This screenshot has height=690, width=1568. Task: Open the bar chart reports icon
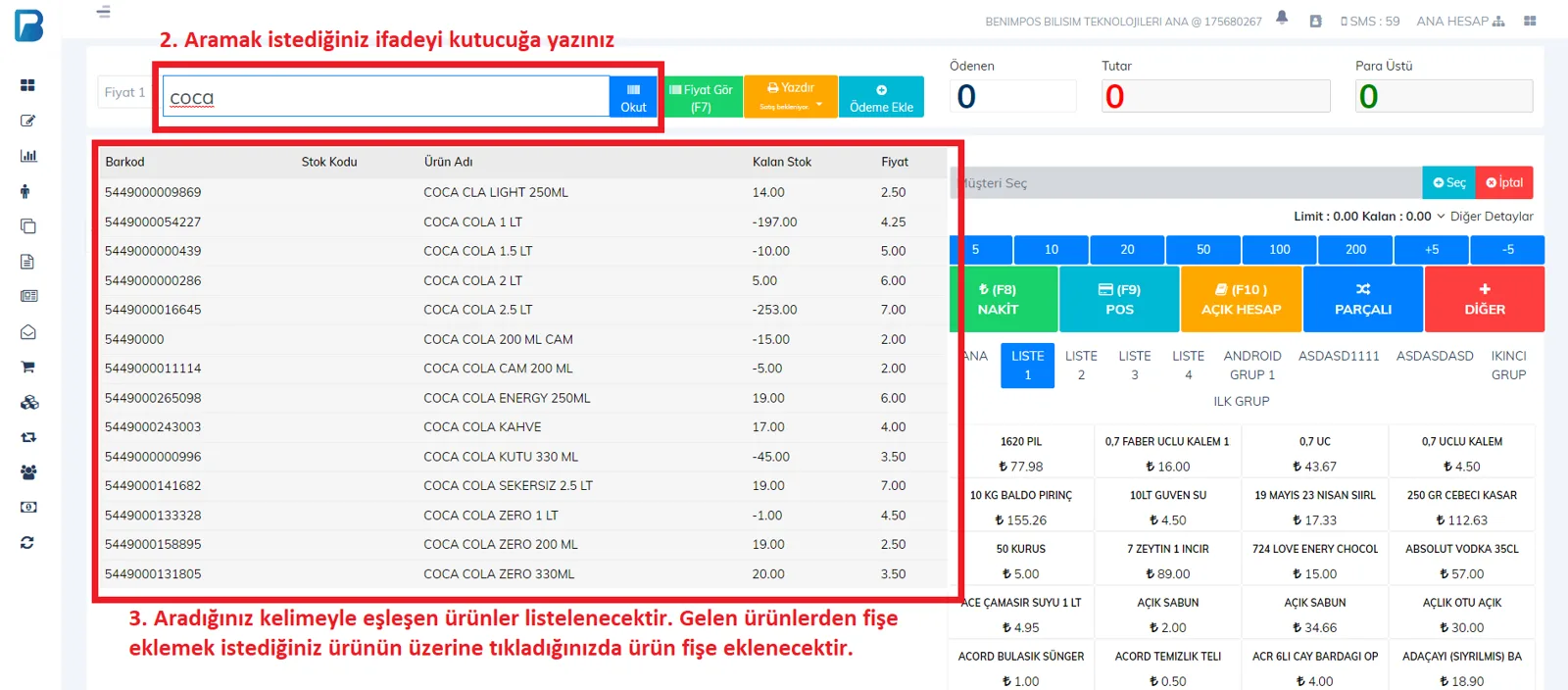point(27,156)
